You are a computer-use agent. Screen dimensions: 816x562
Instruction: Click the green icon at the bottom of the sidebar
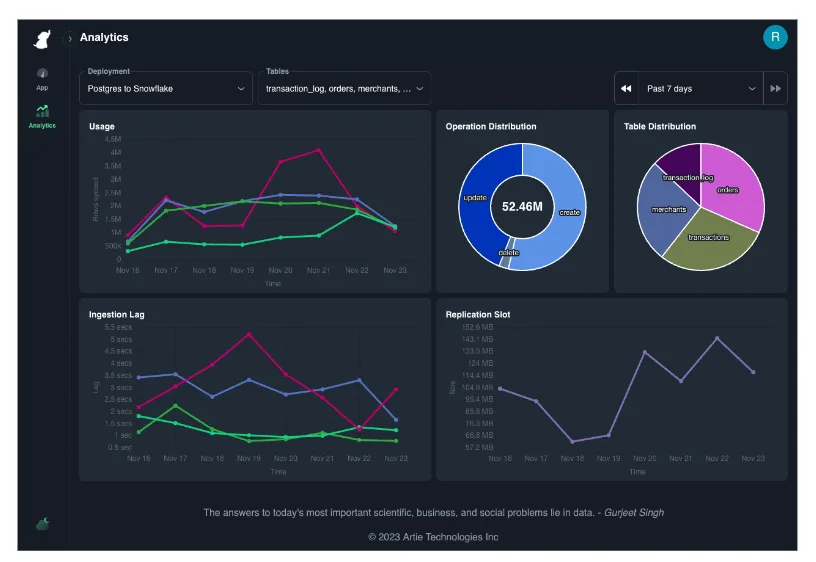pyautogui.click(x=43, y=523)
